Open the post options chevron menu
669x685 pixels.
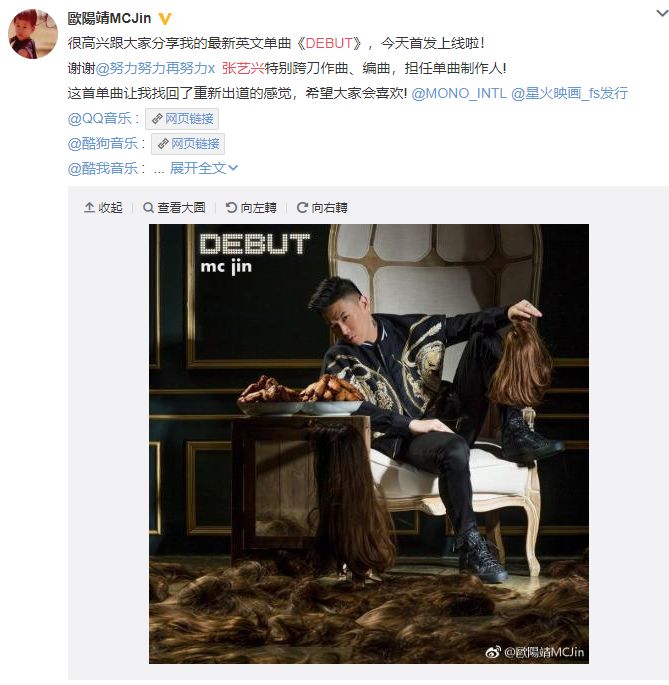point(662,14)
